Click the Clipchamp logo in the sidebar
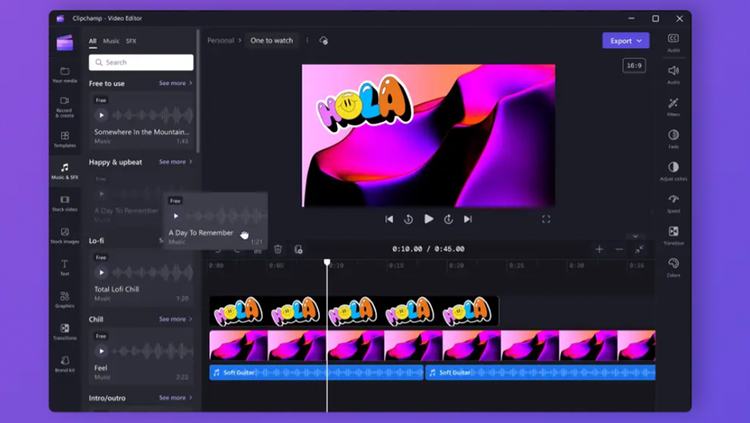 tap(65, 43)
